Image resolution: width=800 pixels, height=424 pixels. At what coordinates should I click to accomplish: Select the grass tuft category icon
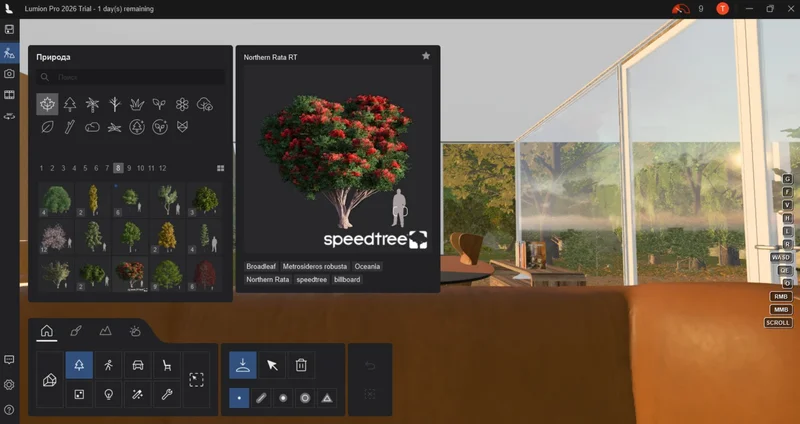(137, 105)
